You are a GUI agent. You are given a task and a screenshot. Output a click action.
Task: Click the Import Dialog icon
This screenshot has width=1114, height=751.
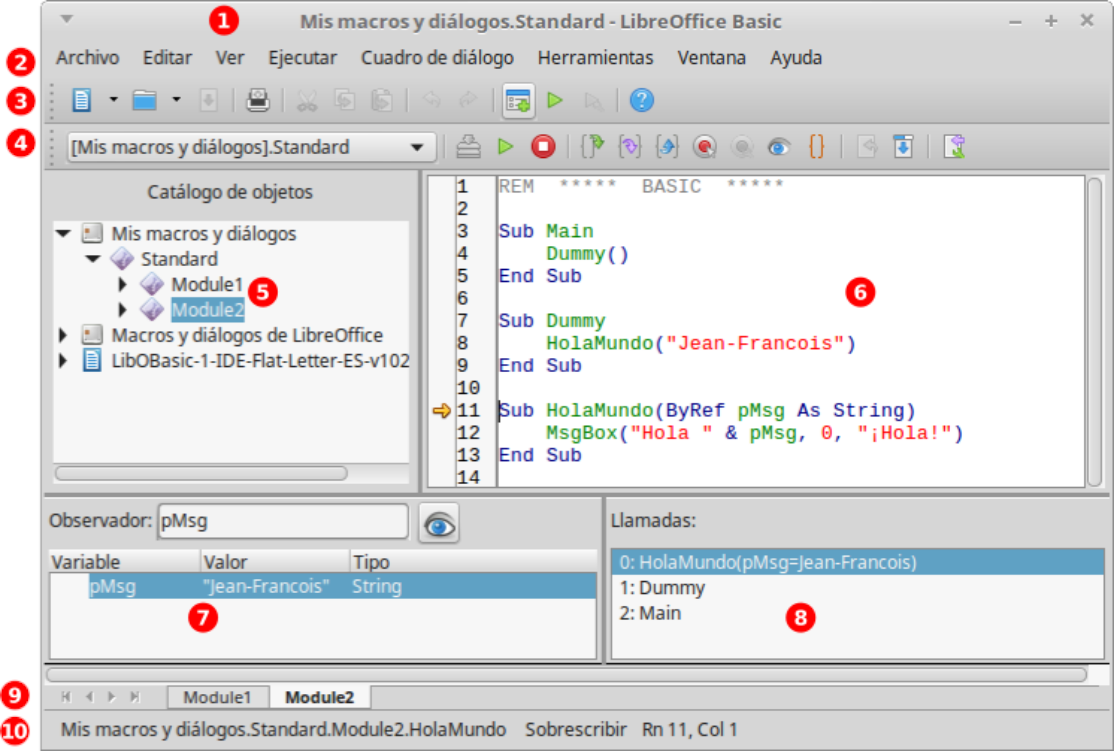(953, 147)
